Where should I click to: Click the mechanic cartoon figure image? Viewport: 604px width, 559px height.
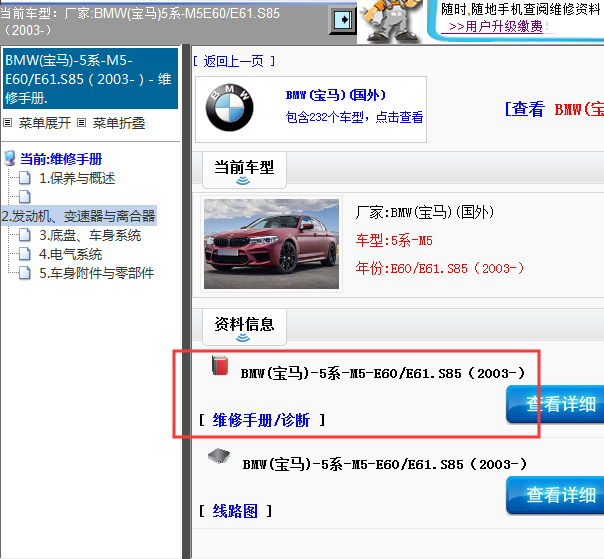[x=390, y=21]
